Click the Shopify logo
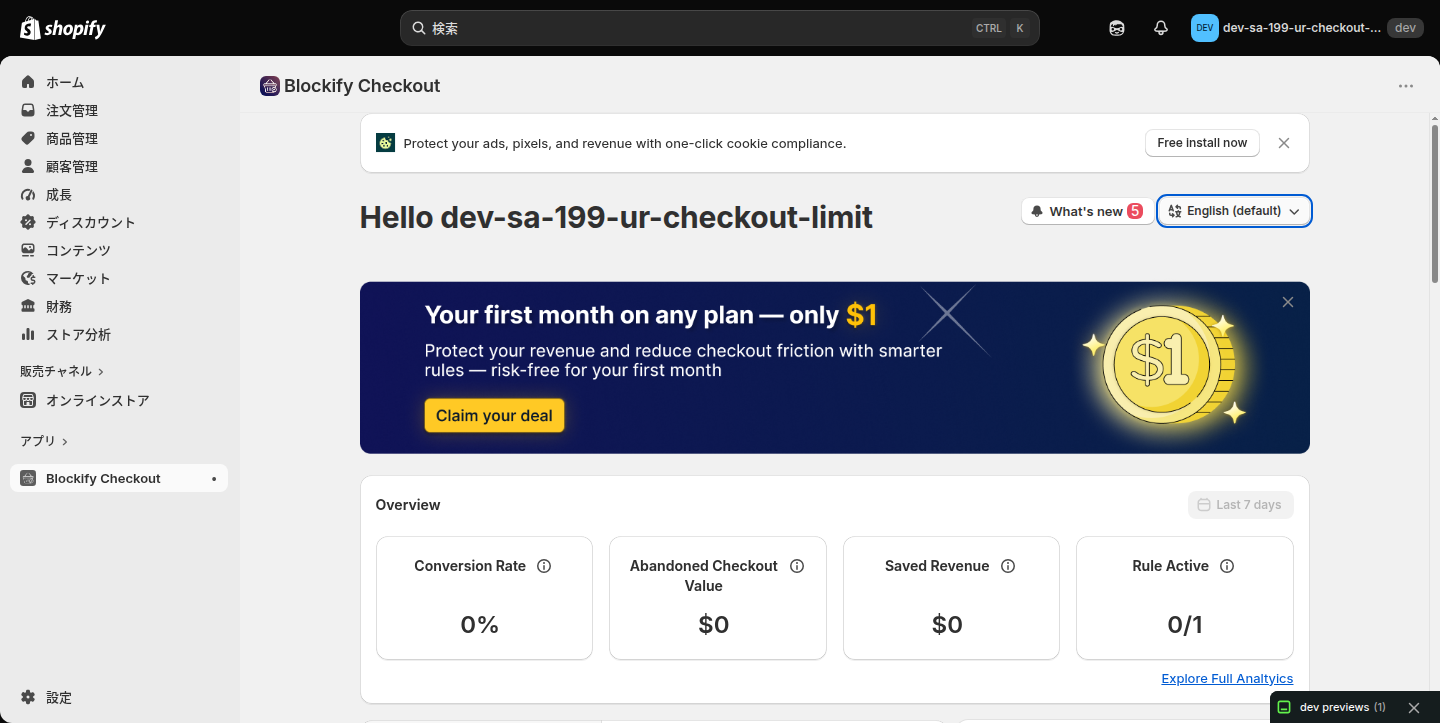This screenshot has width=1440, height=723. 63,28
